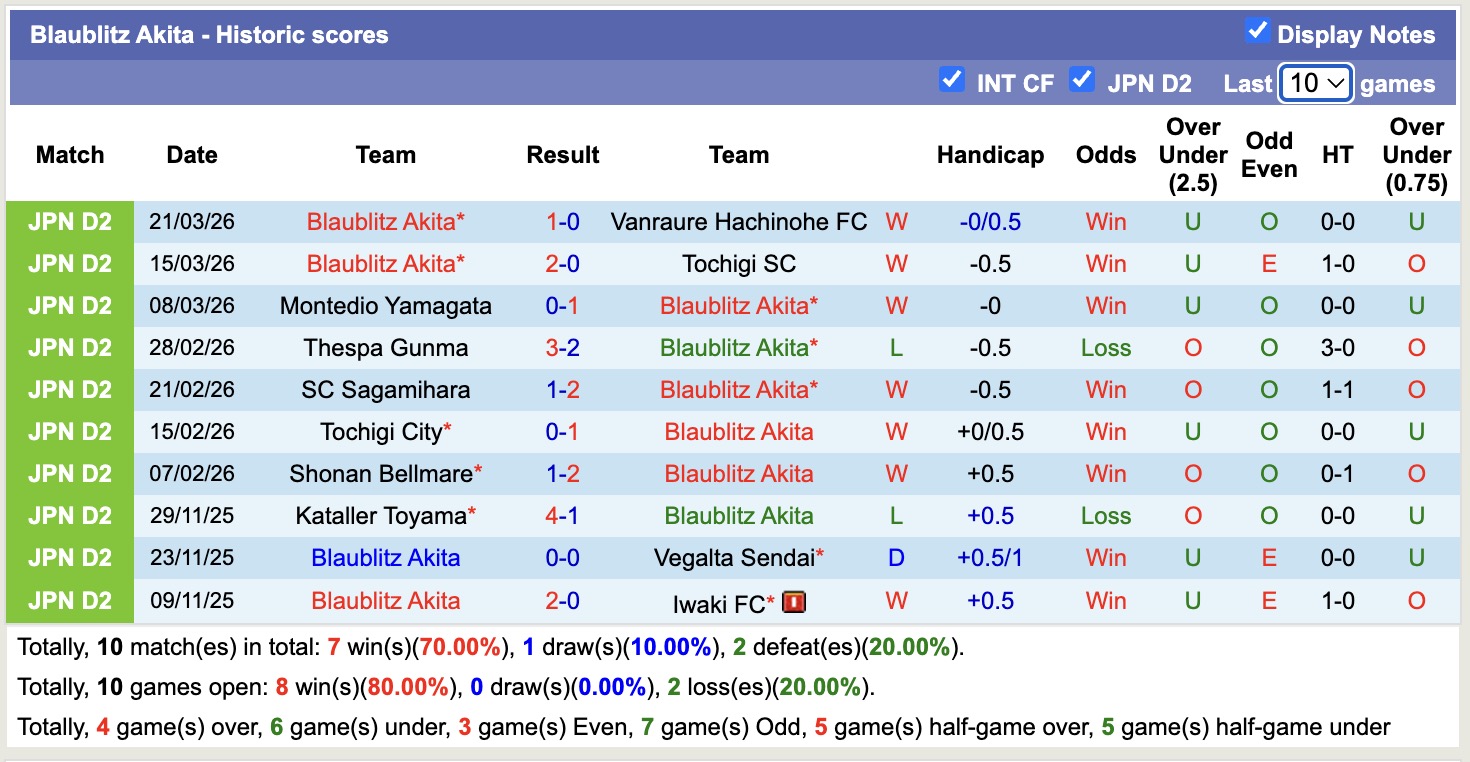Click the Tochigi SC team link
The height and width of the screenshot is (762, 1470).
click(739, 263)
